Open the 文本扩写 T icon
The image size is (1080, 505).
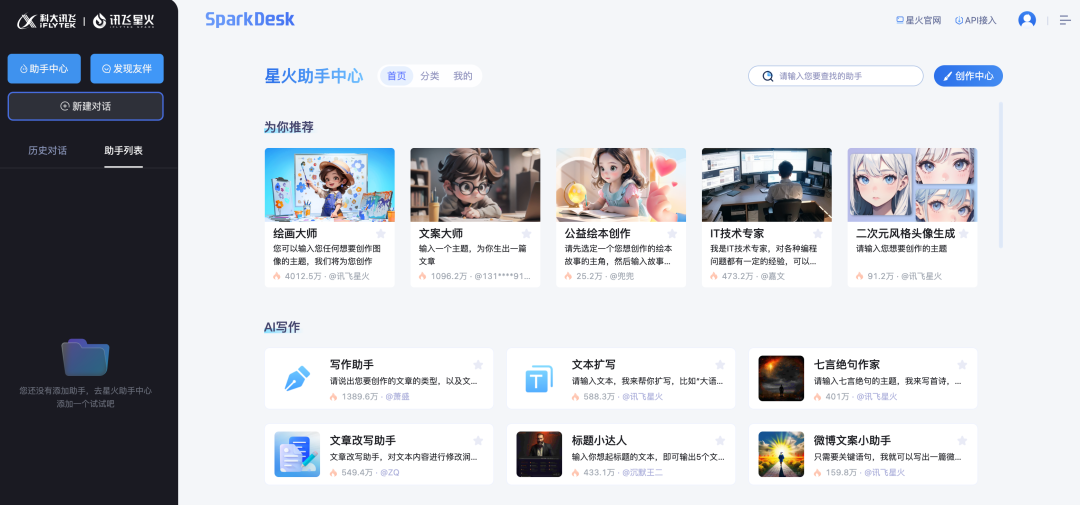click(x=539, y=379)
